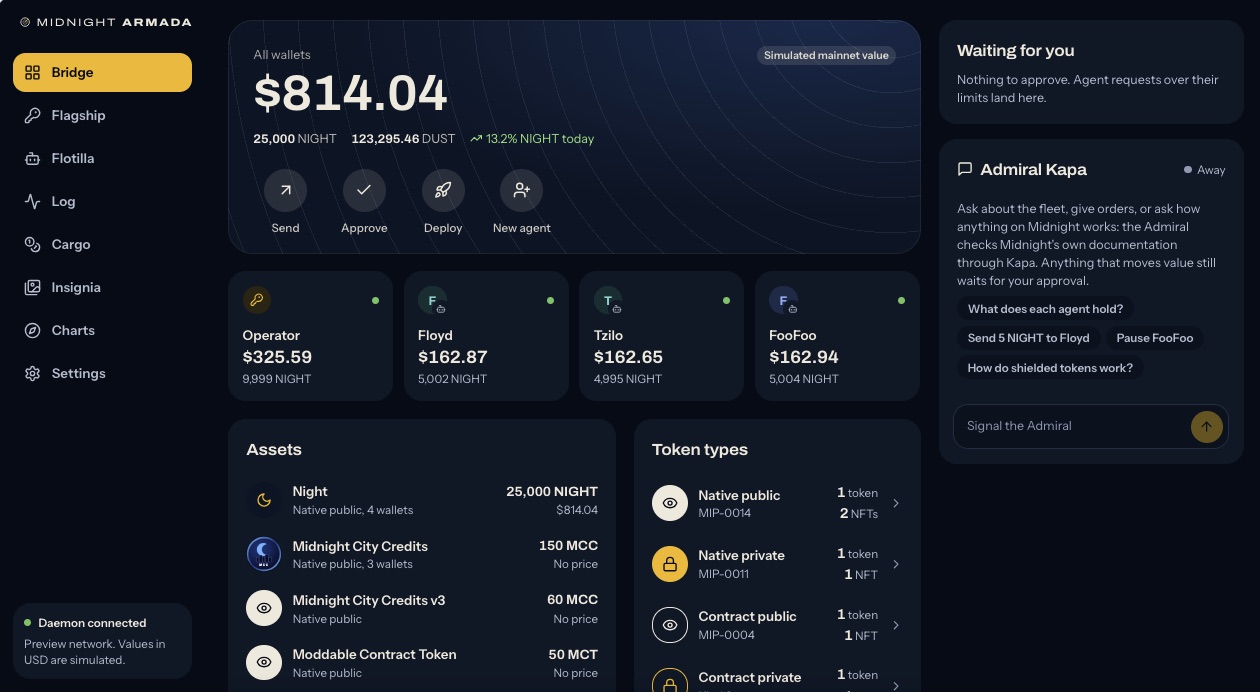Open Settings in the sidebar

point(102,373)
